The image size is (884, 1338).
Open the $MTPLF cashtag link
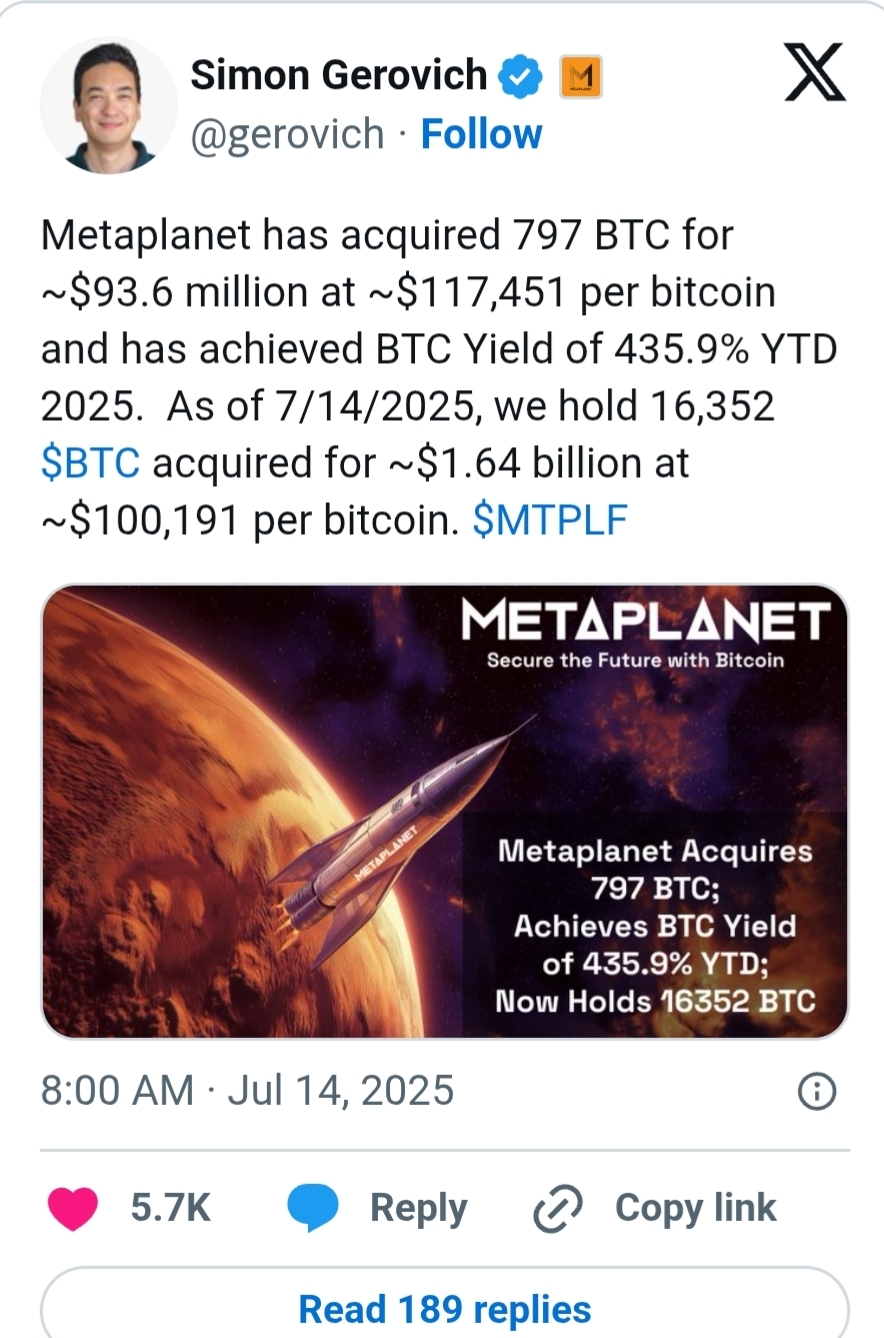click(x=549, y=521)
